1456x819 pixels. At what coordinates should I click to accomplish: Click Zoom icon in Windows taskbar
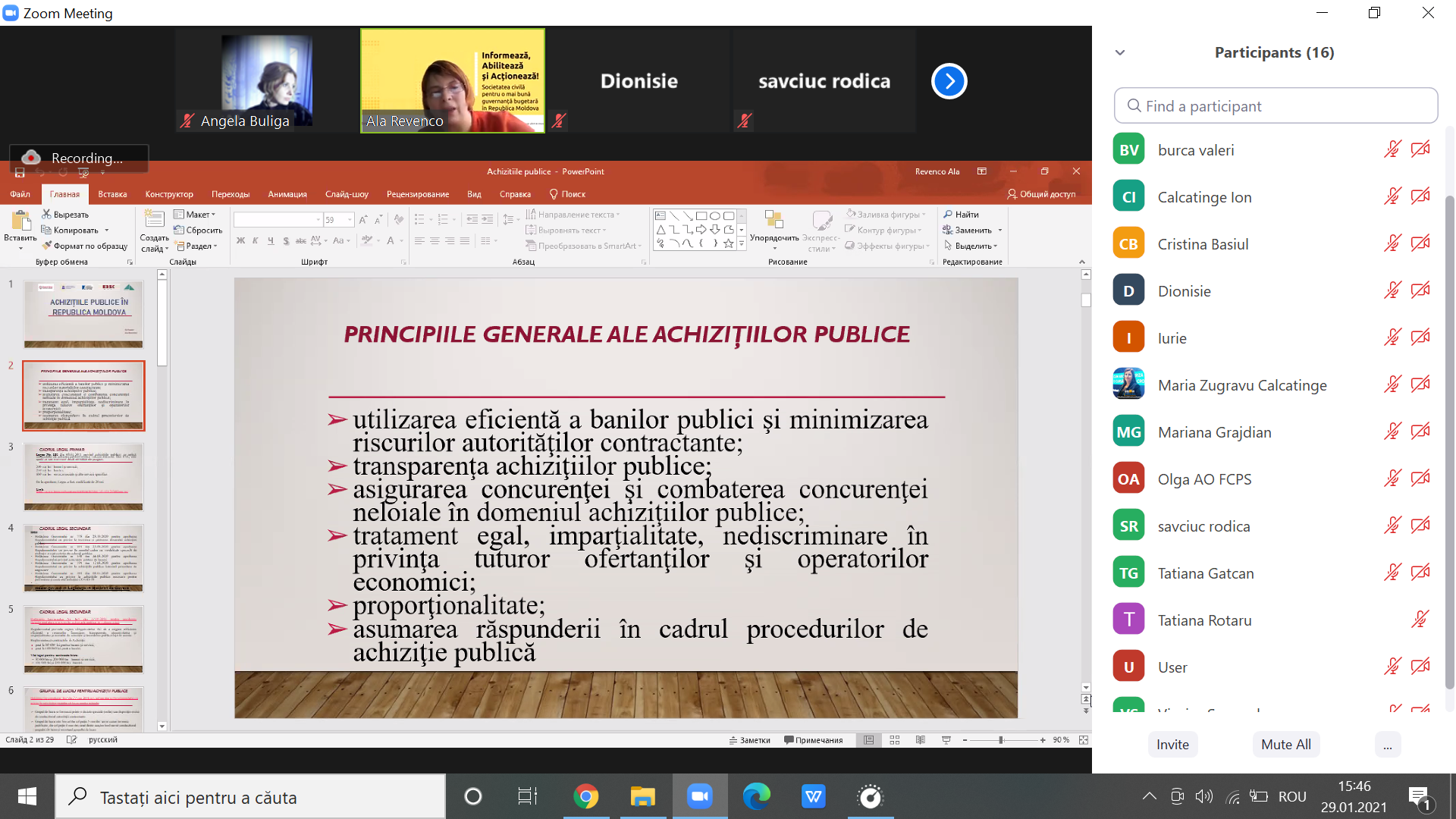click(x=699, y=797)
